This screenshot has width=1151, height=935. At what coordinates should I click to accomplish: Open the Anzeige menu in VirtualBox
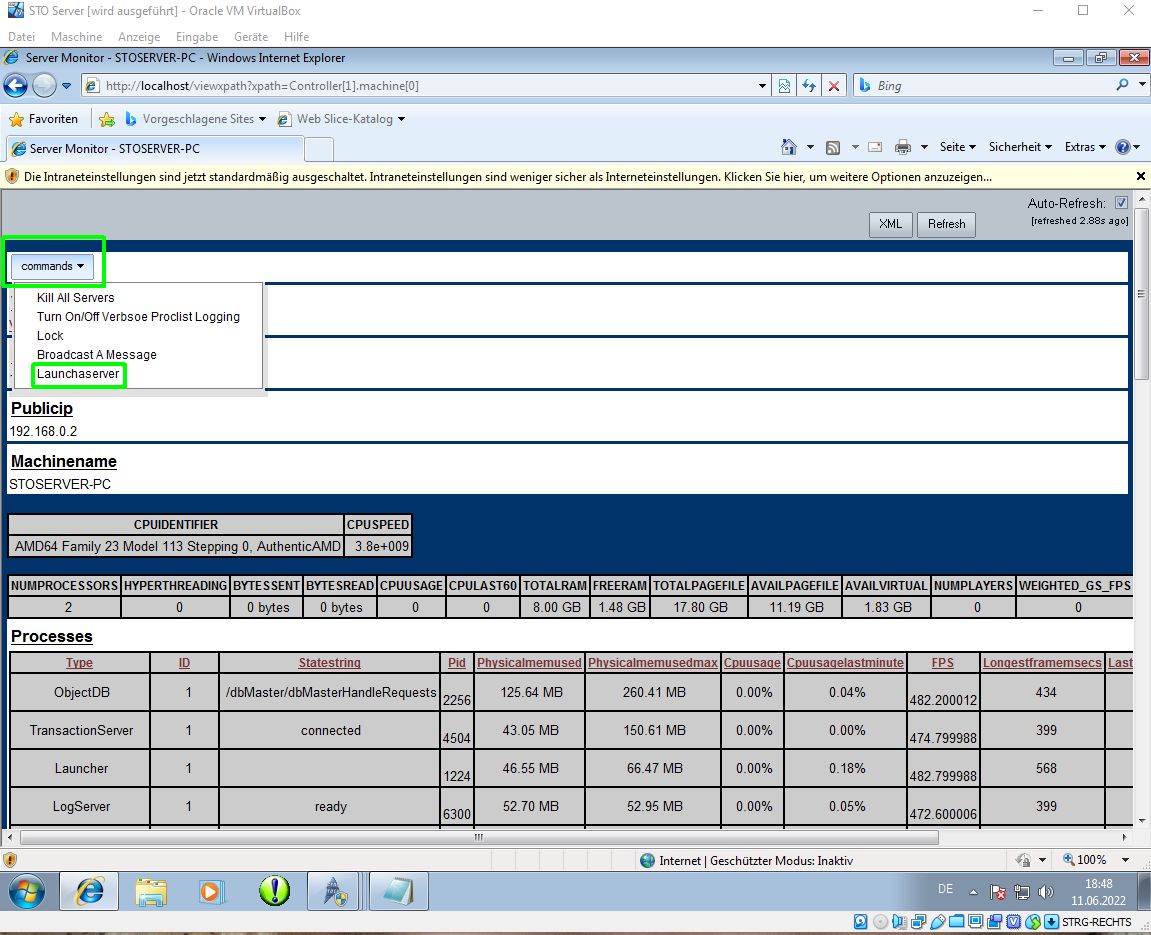pos(139,37)
